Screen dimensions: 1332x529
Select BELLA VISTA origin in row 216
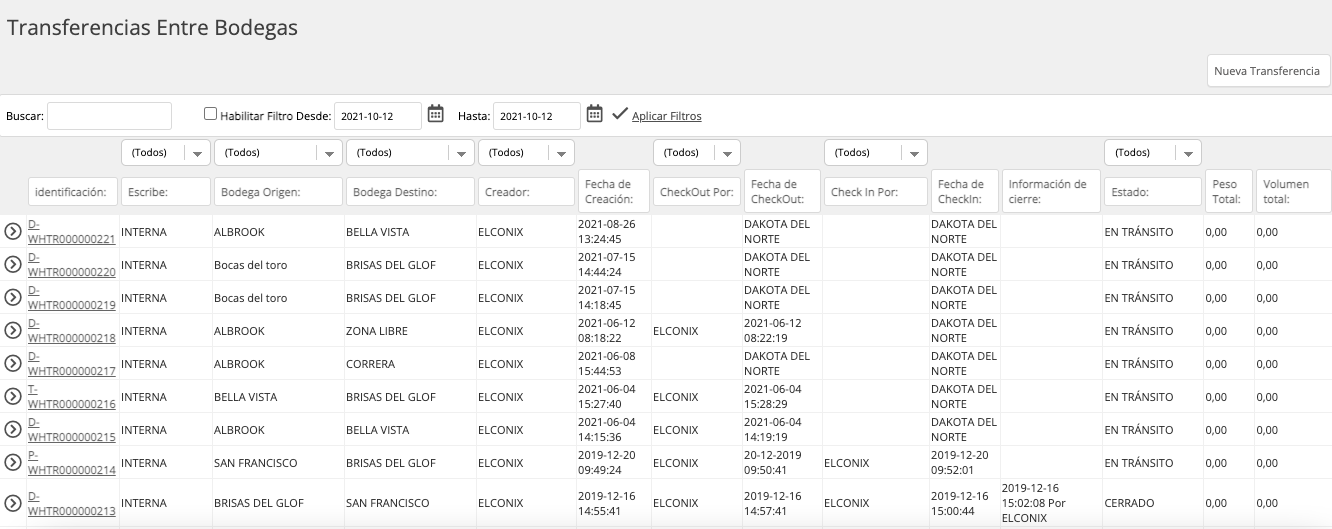click(246, 397)
